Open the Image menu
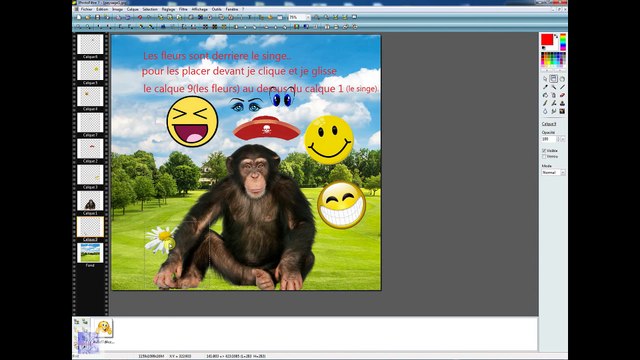640x360 pixels. (x=117, y=9)
